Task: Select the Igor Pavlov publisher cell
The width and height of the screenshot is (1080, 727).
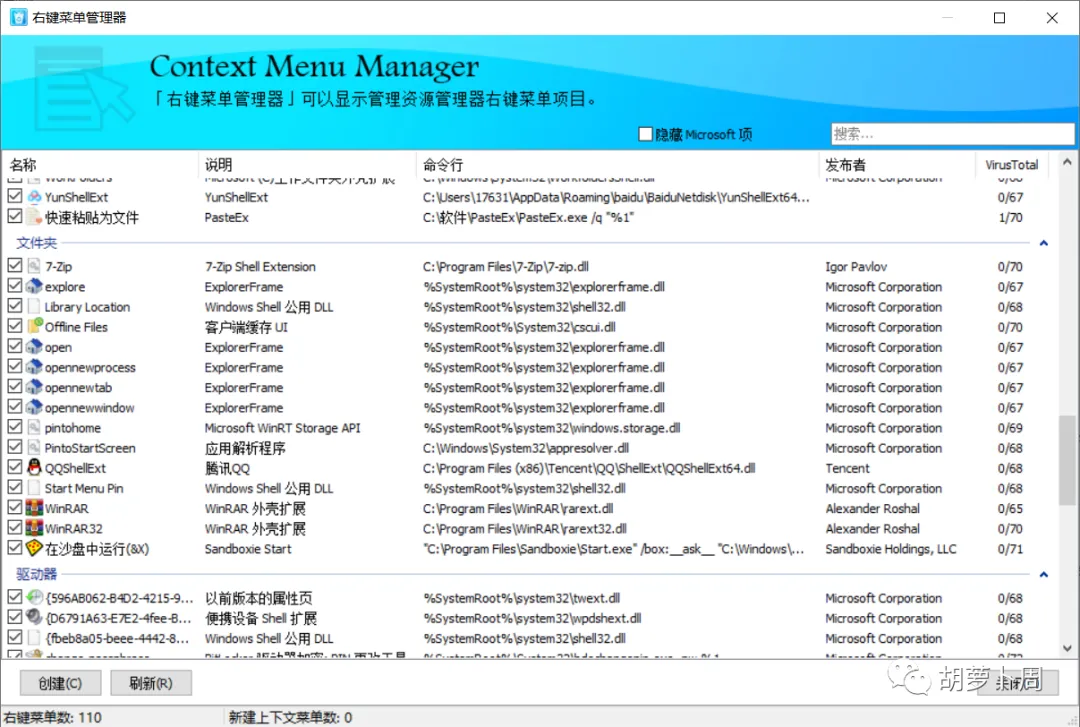Action: [856, 267]
